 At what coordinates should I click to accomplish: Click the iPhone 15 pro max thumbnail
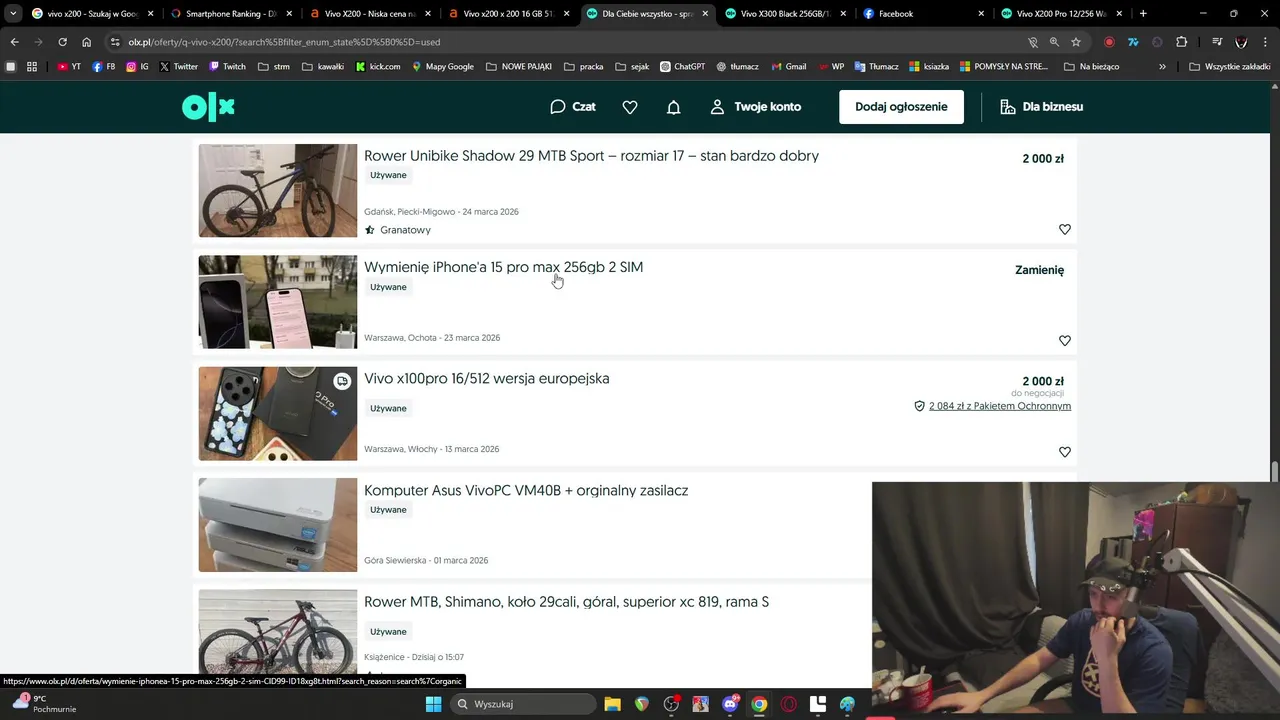point(277,302)
